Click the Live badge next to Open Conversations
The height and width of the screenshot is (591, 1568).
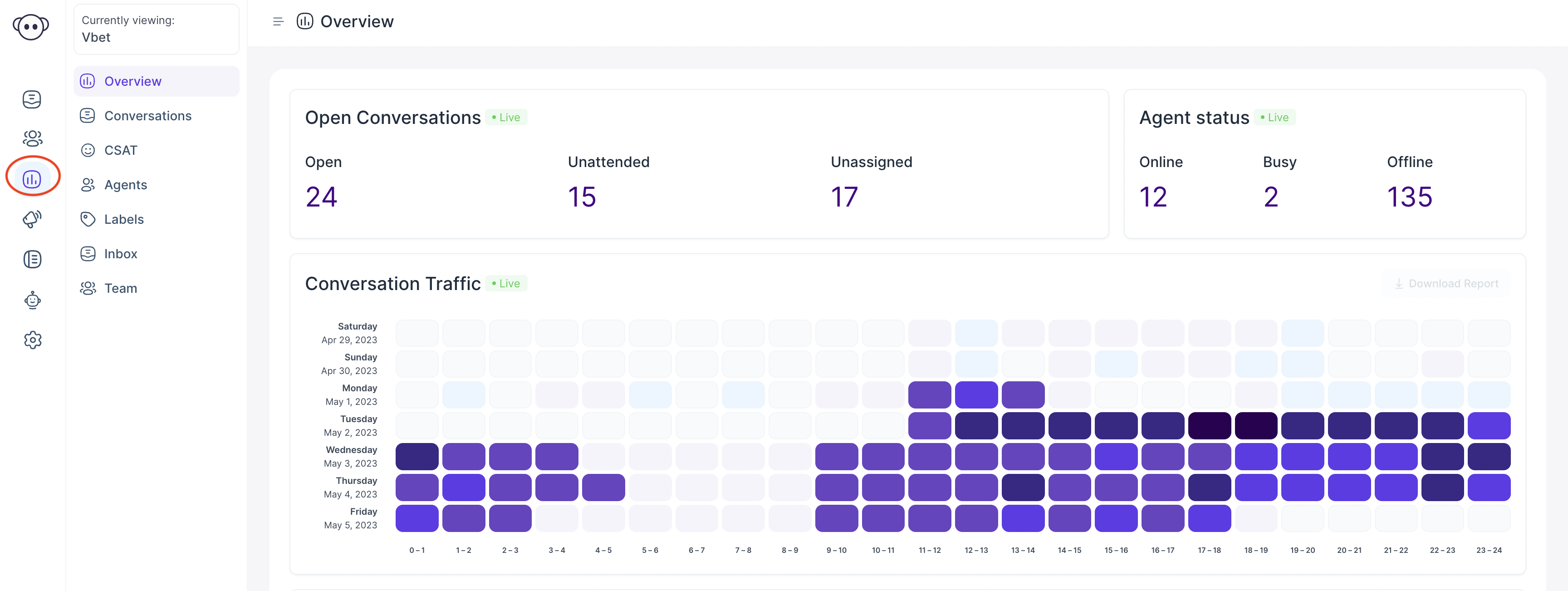(506, 117)
